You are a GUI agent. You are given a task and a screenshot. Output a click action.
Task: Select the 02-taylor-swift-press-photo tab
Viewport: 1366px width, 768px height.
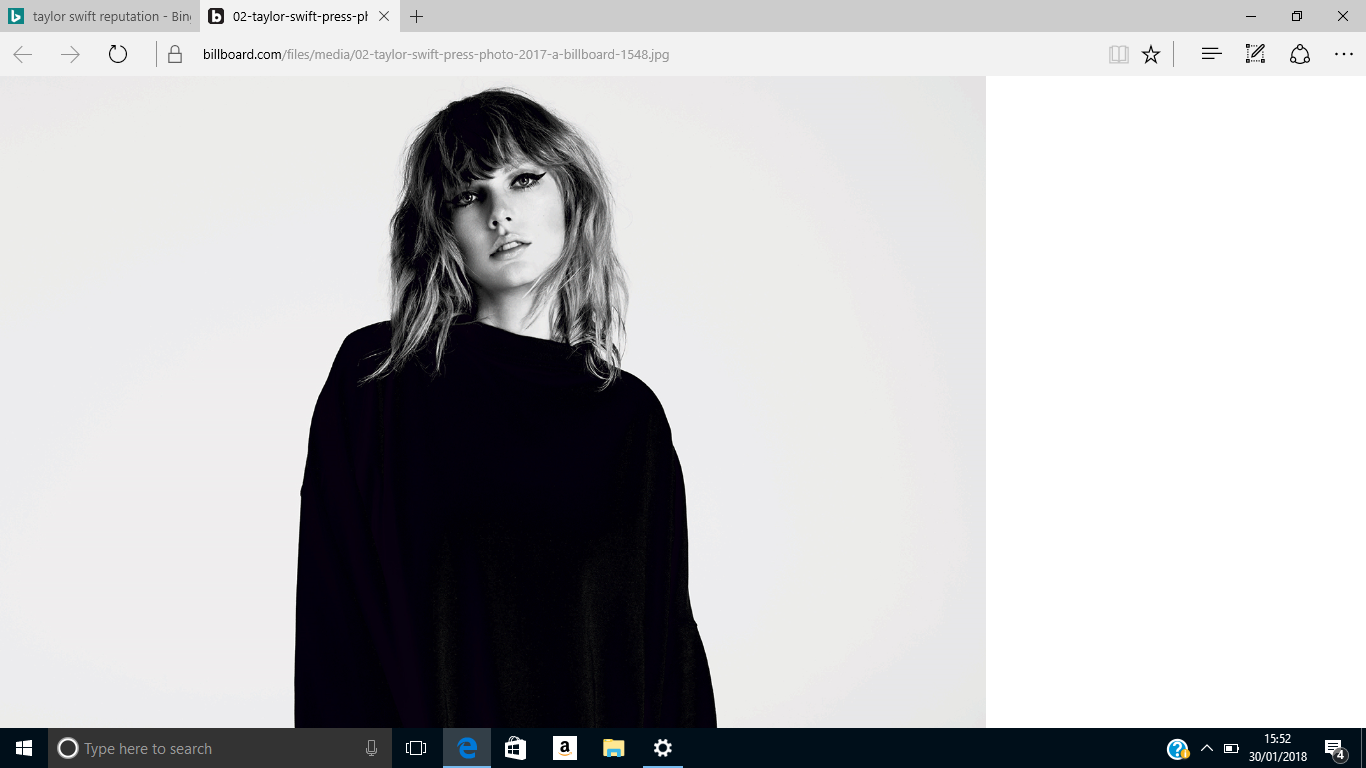pos(300,17)
